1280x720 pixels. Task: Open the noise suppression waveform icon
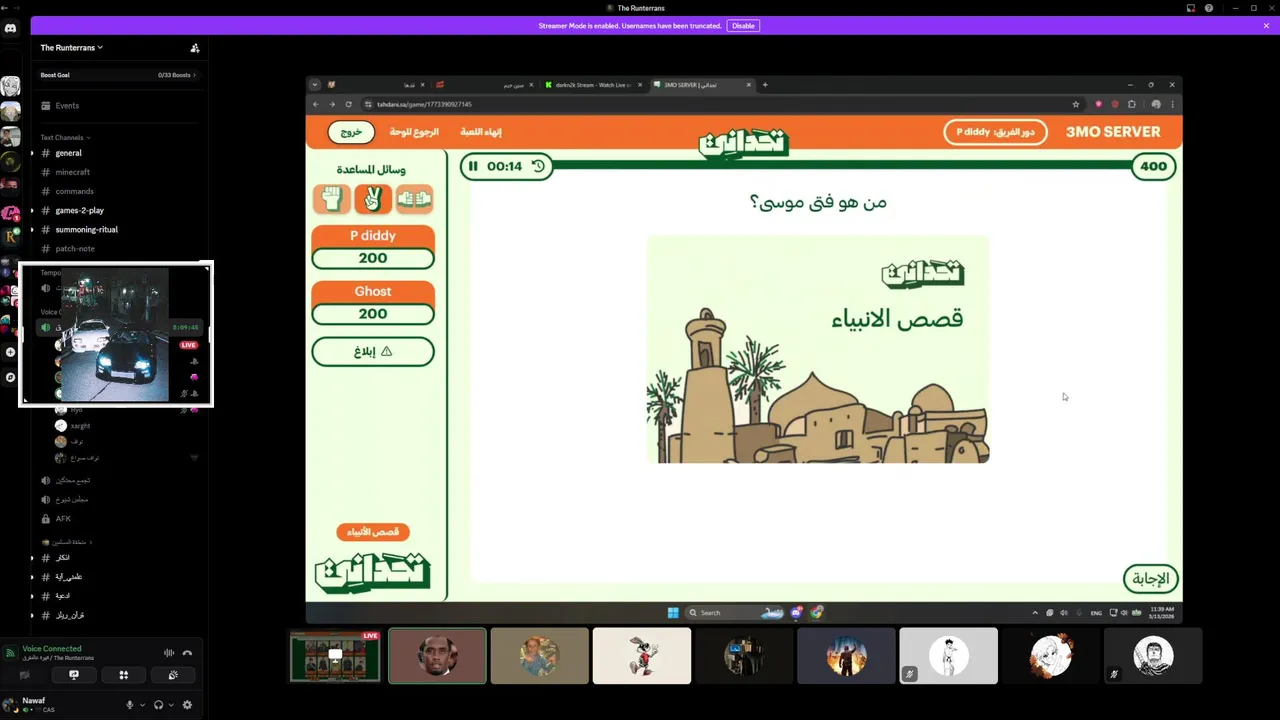tap(168, 653)
